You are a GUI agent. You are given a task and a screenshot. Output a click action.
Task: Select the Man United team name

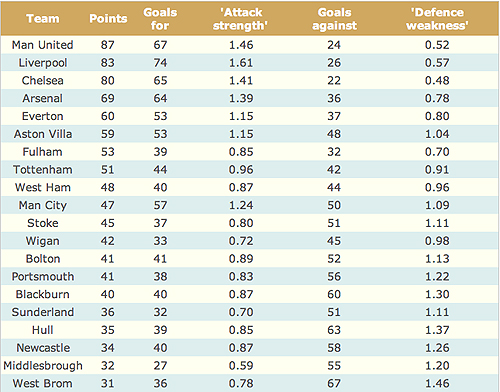[x=43, y=45]
